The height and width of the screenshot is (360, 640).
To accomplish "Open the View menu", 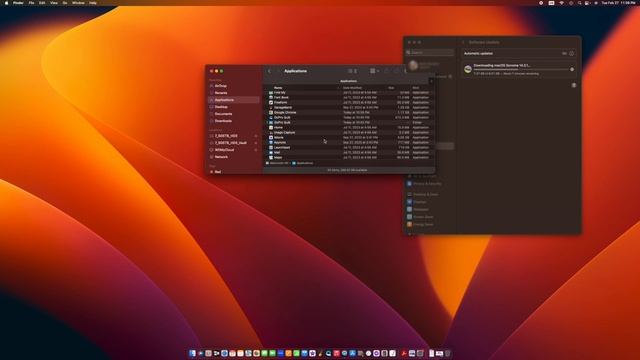I will click(x=53, y=3).
